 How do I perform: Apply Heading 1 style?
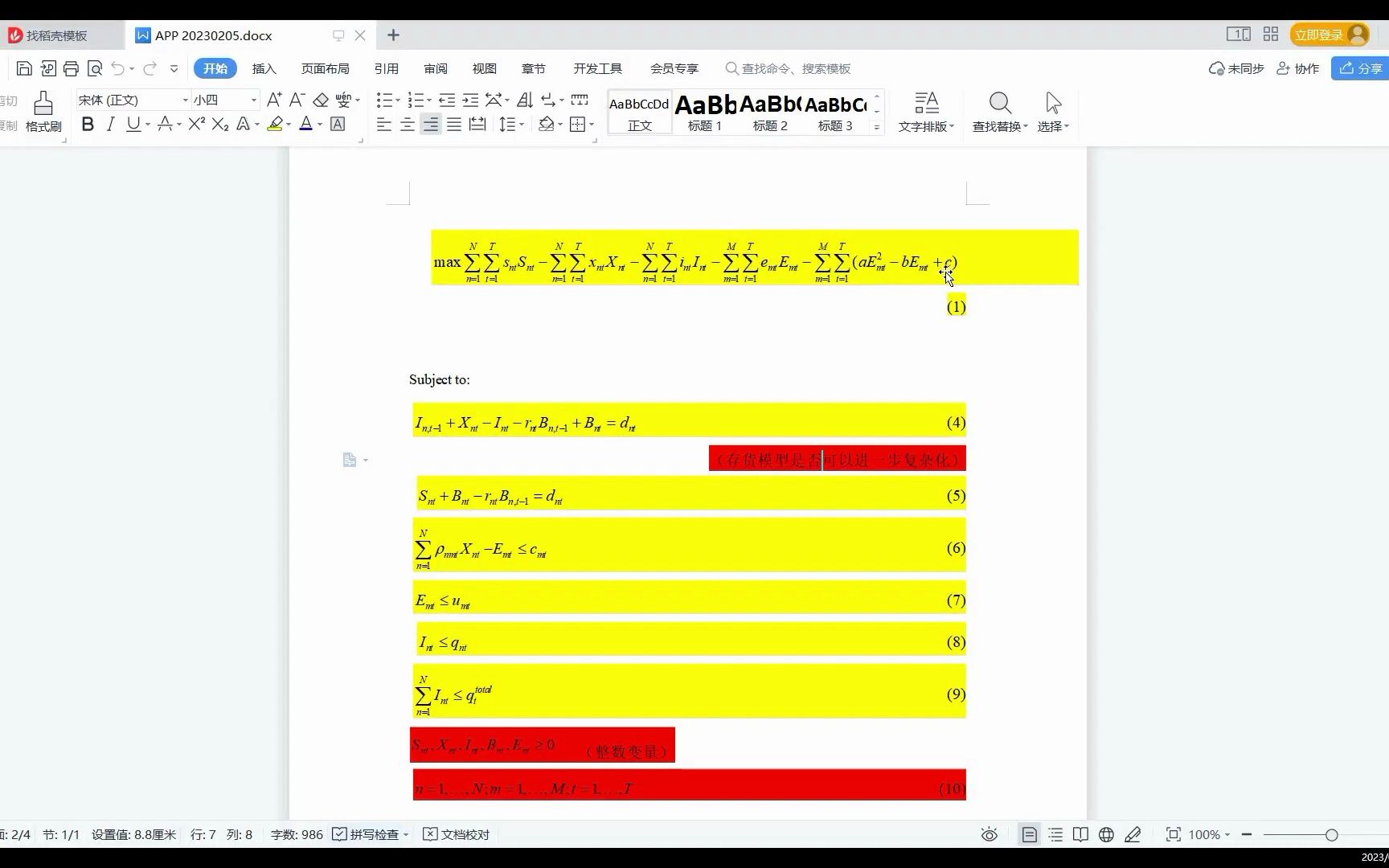click(705, 112)
